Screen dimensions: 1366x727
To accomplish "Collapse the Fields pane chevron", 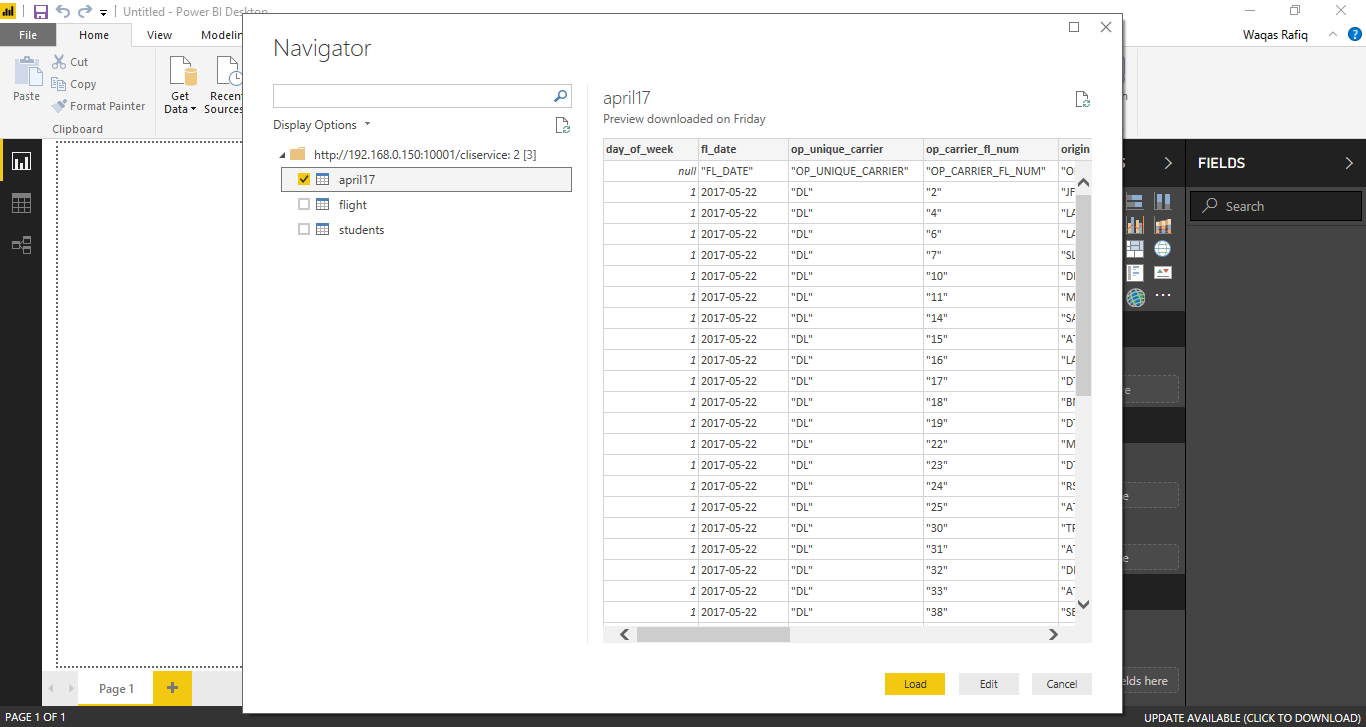I will tap(1349, 163).
